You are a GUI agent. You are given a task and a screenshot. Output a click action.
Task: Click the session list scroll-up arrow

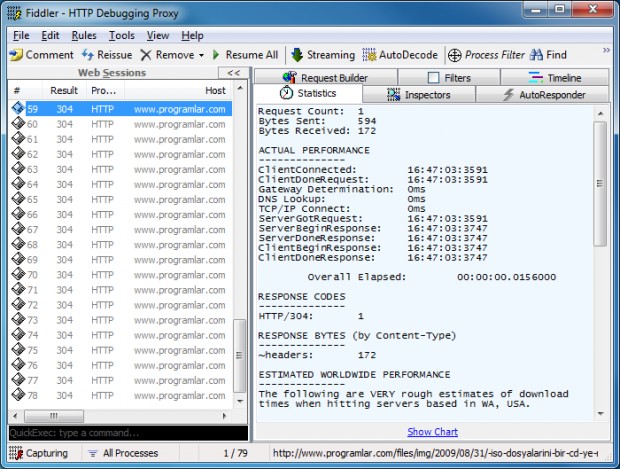[240, 88]
